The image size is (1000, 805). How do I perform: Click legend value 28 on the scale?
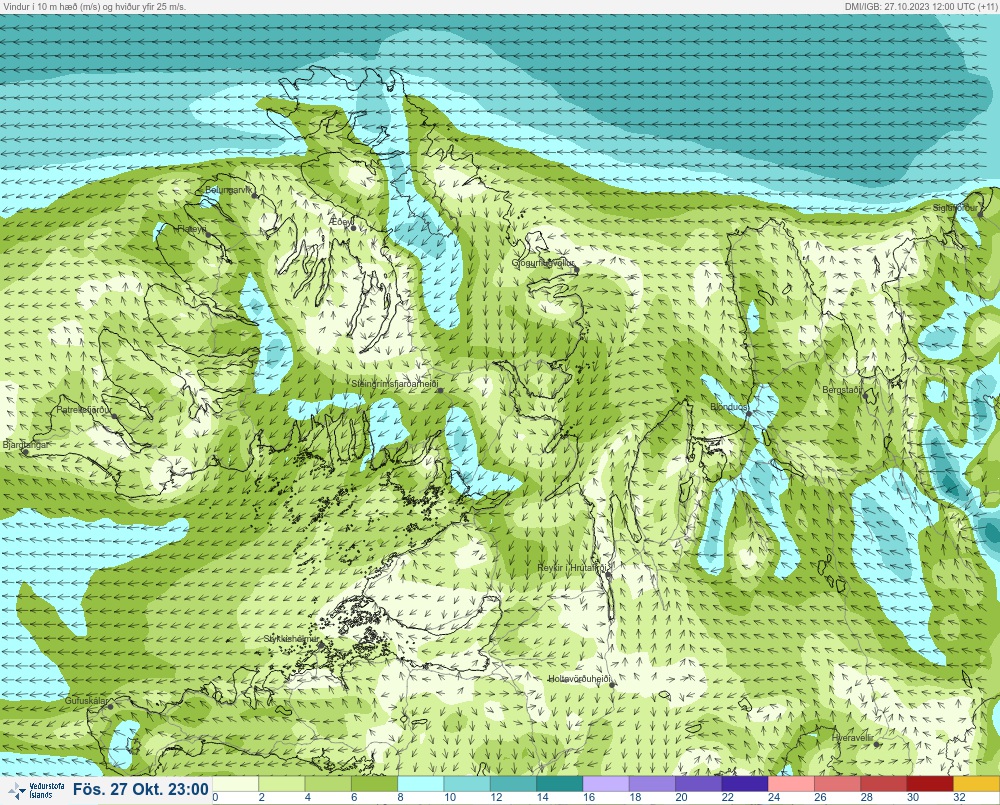(866, 797)
